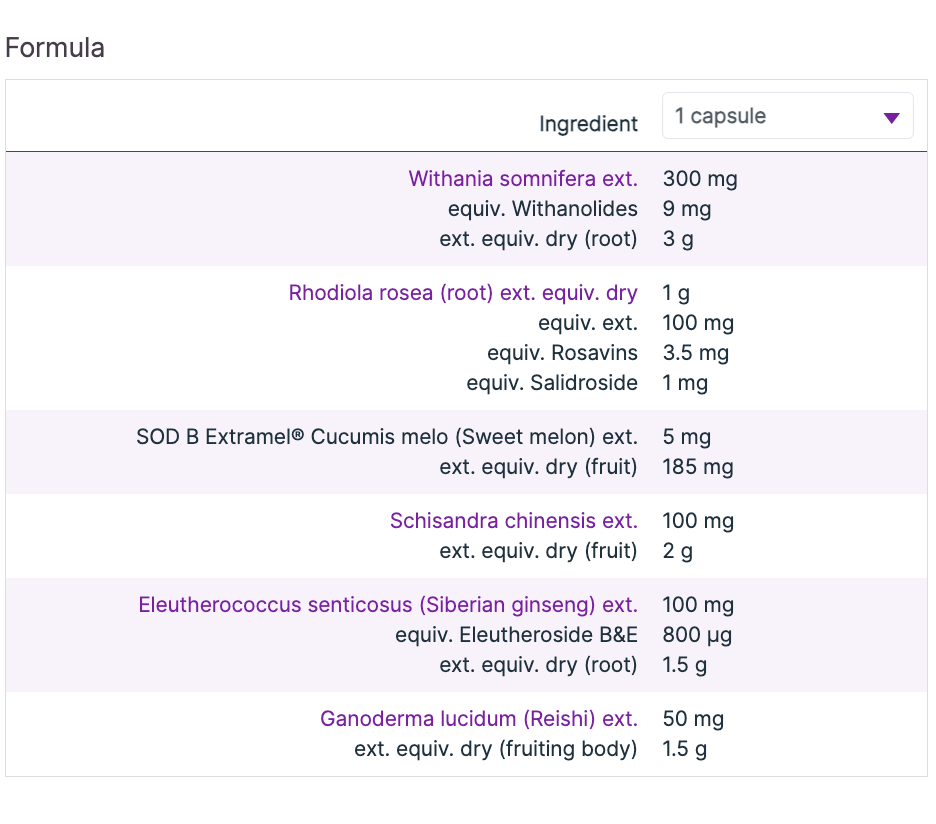
Task: Select the 800 µg Eleutheroside amount
Action: pos(697,635)
